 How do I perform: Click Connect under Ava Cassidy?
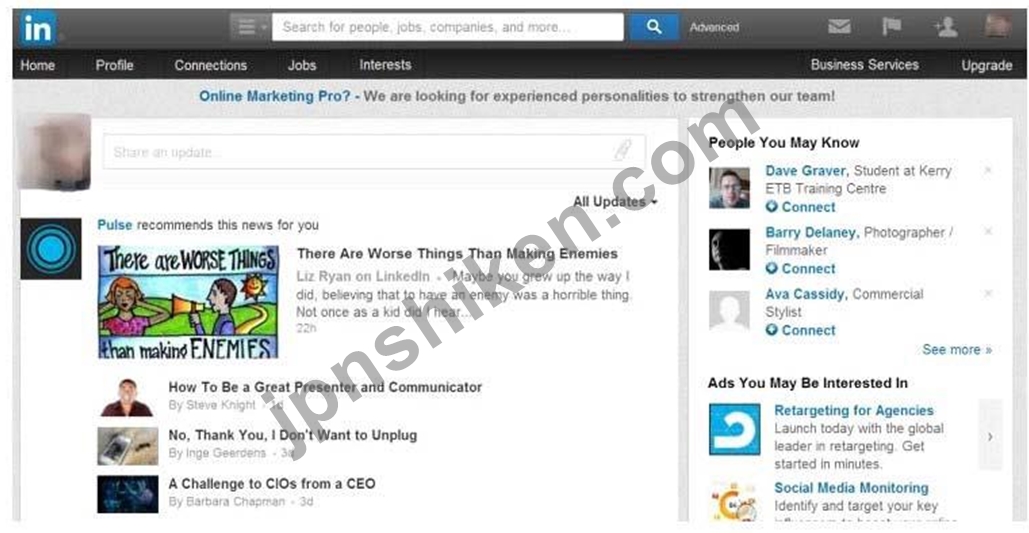[801, 330]
